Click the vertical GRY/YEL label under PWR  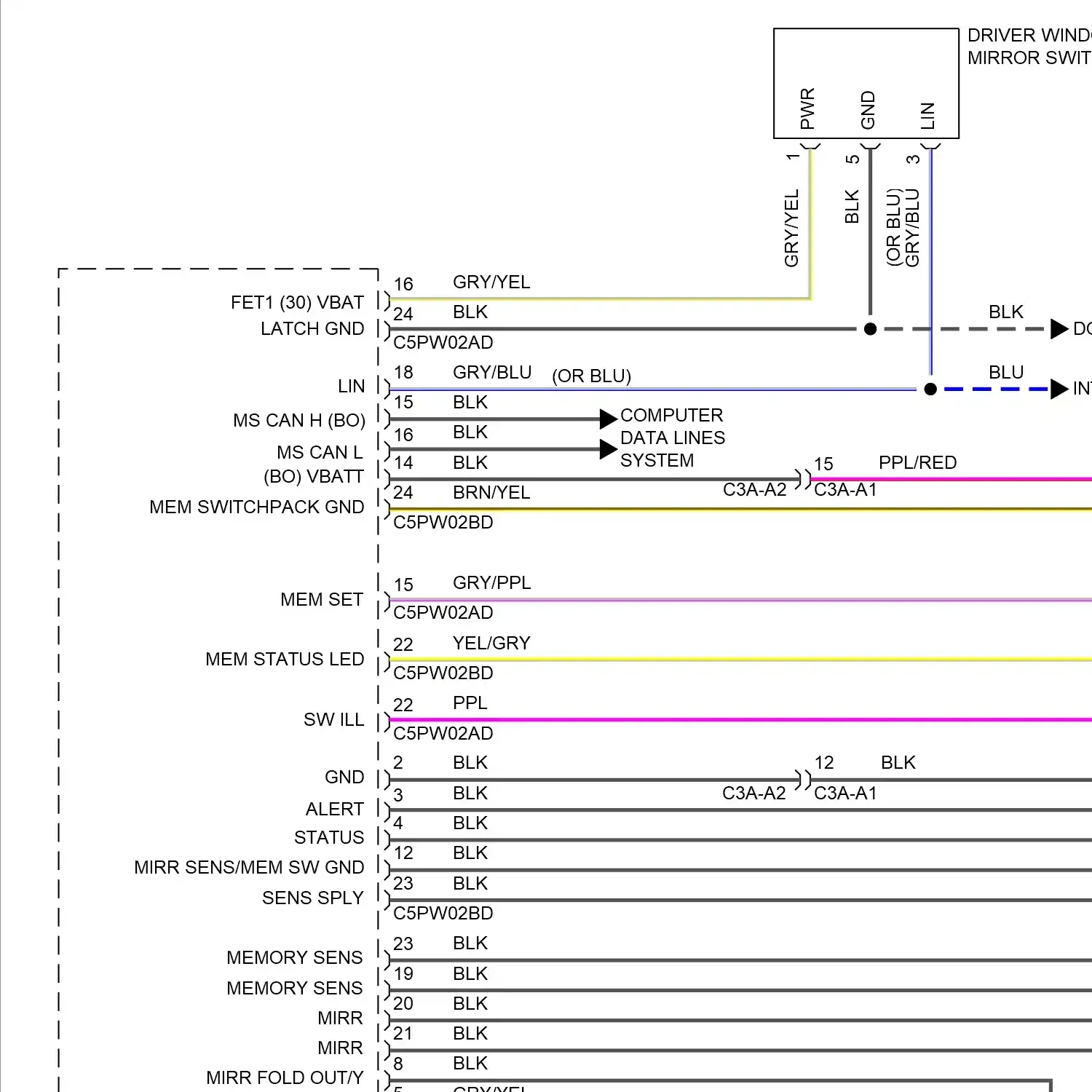[791, 228]
